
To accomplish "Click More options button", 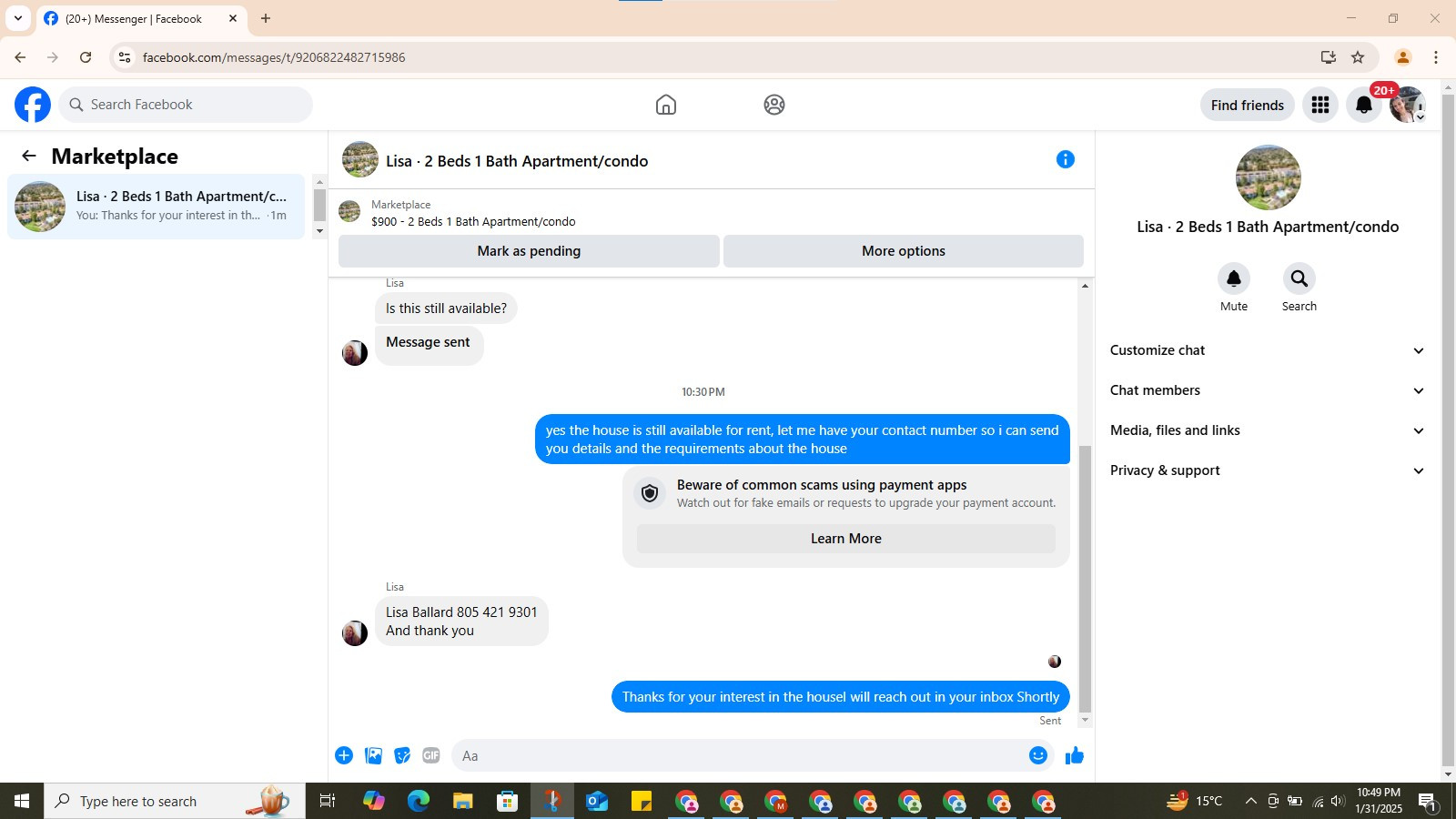I will (x=904, y=251).
